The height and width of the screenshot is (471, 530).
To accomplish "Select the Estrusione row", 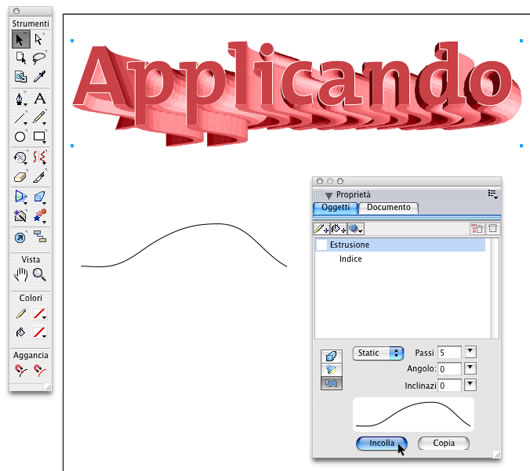I will (x=400, y=245).
